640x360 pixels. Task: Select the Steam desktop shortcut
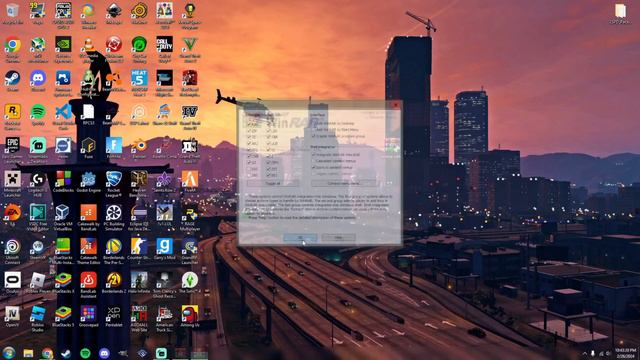[x=12, y=81]
